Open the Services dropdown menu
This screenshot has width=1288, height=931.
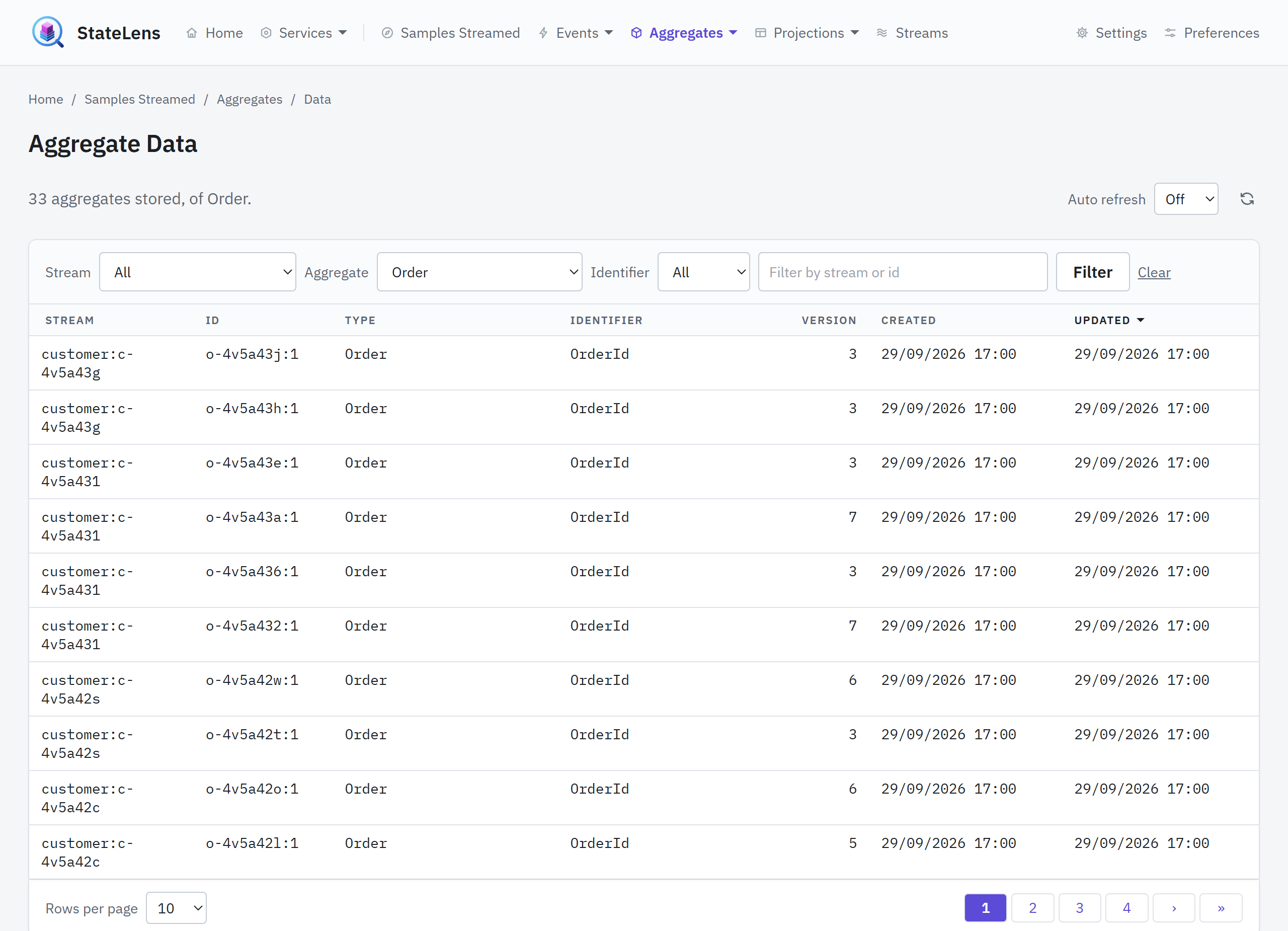pos(304,33)
